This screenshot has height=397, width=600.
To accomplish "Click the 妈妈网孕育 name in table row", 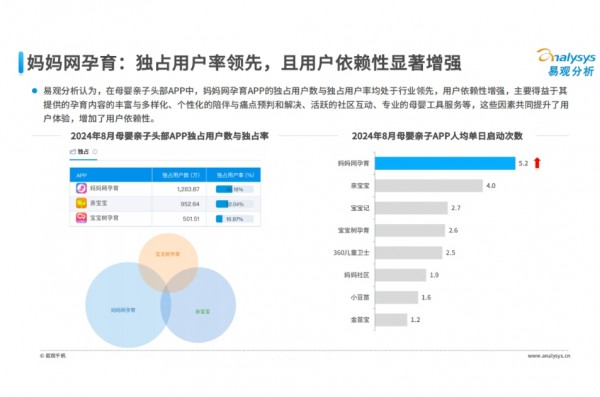I will pos(104,188).
